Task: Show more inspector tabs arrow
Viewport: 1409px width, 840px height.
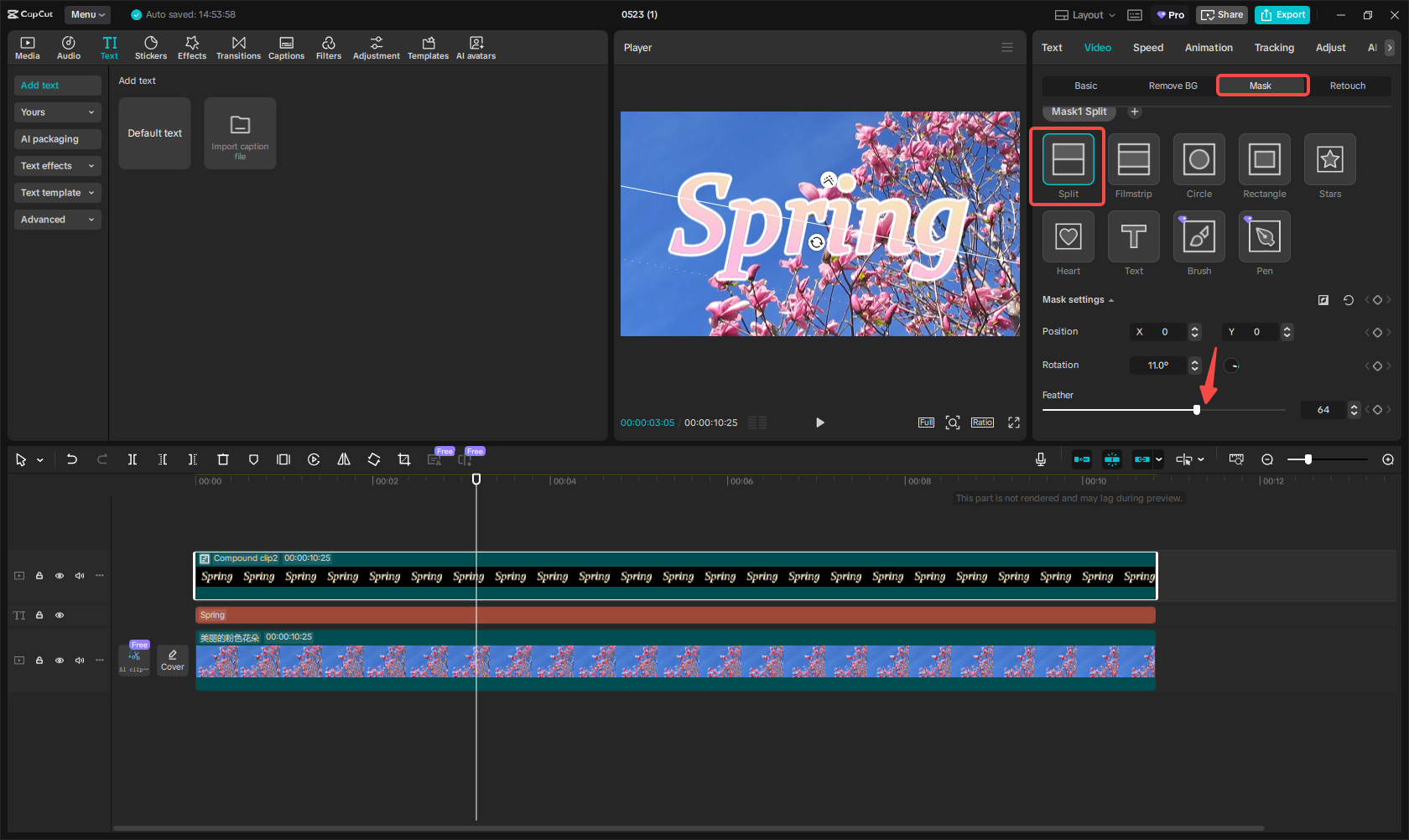Action: click(1390, 48)
